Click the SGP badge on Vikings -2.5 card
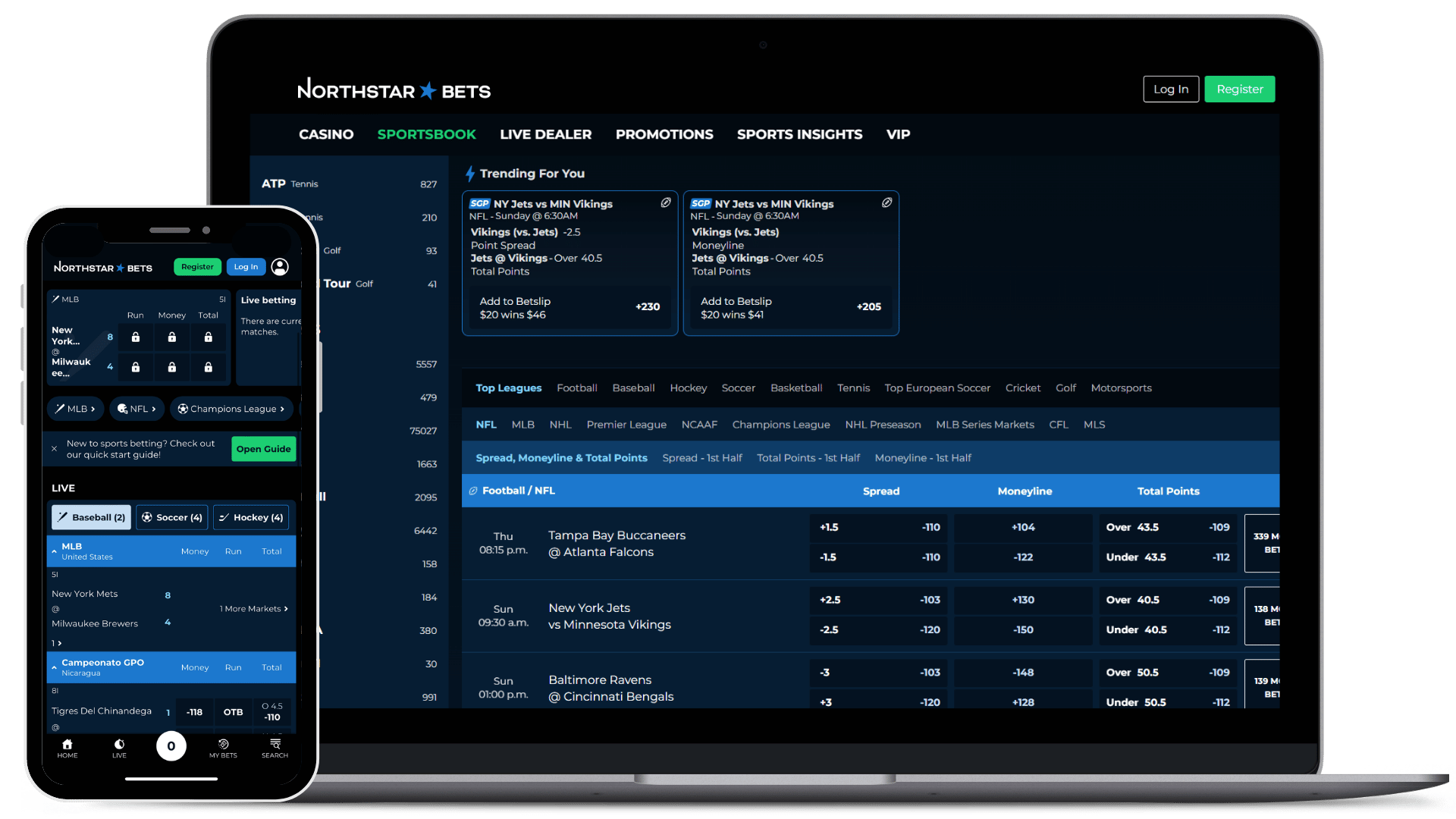Viewport: 1456px width, 819px height. point(479,204)
